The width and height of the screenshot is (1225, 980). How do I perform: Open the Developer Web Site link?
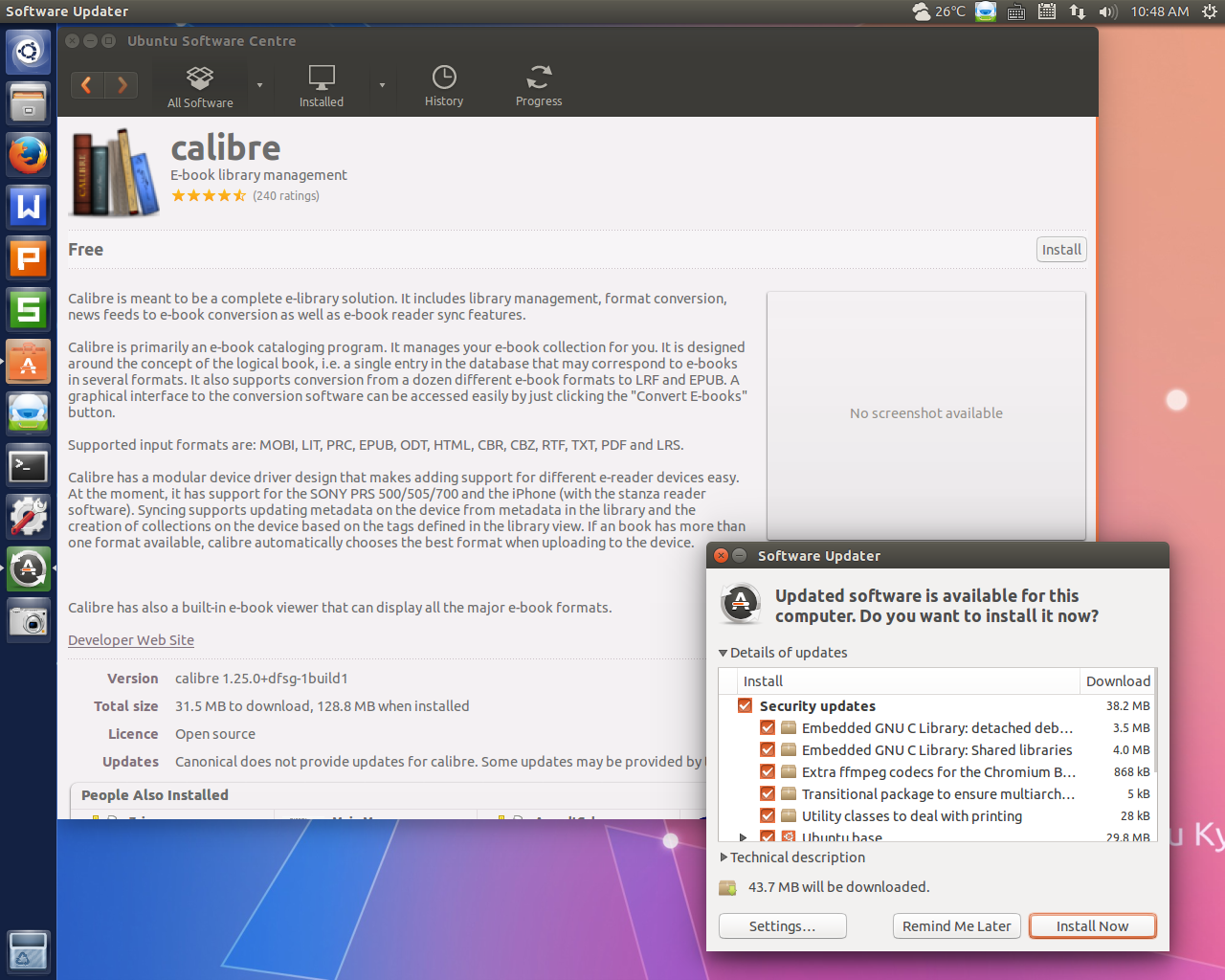coord(131,639)
